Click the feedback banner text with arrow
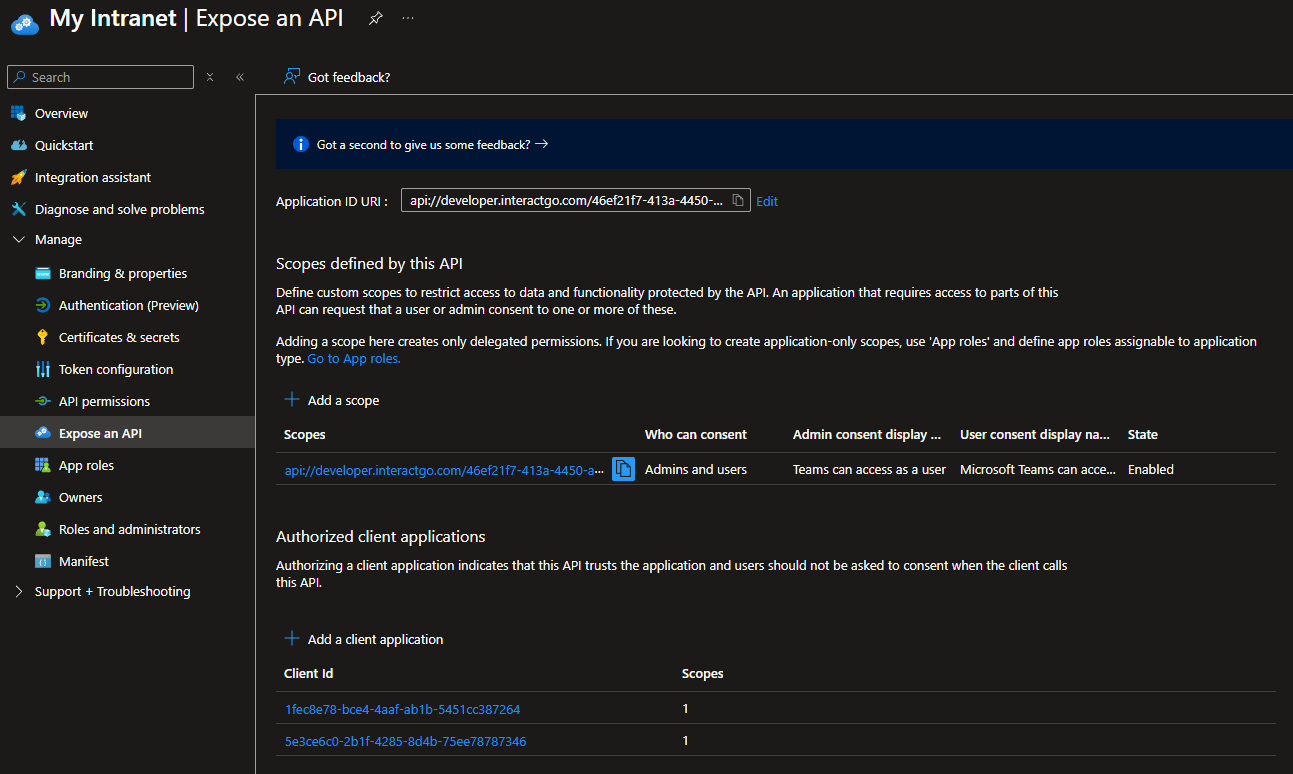The image size is (1293, 774). point(432,144)
